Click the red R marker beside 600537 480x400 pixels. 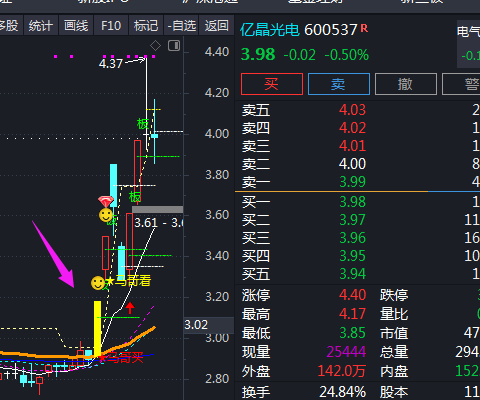point(364,28)
